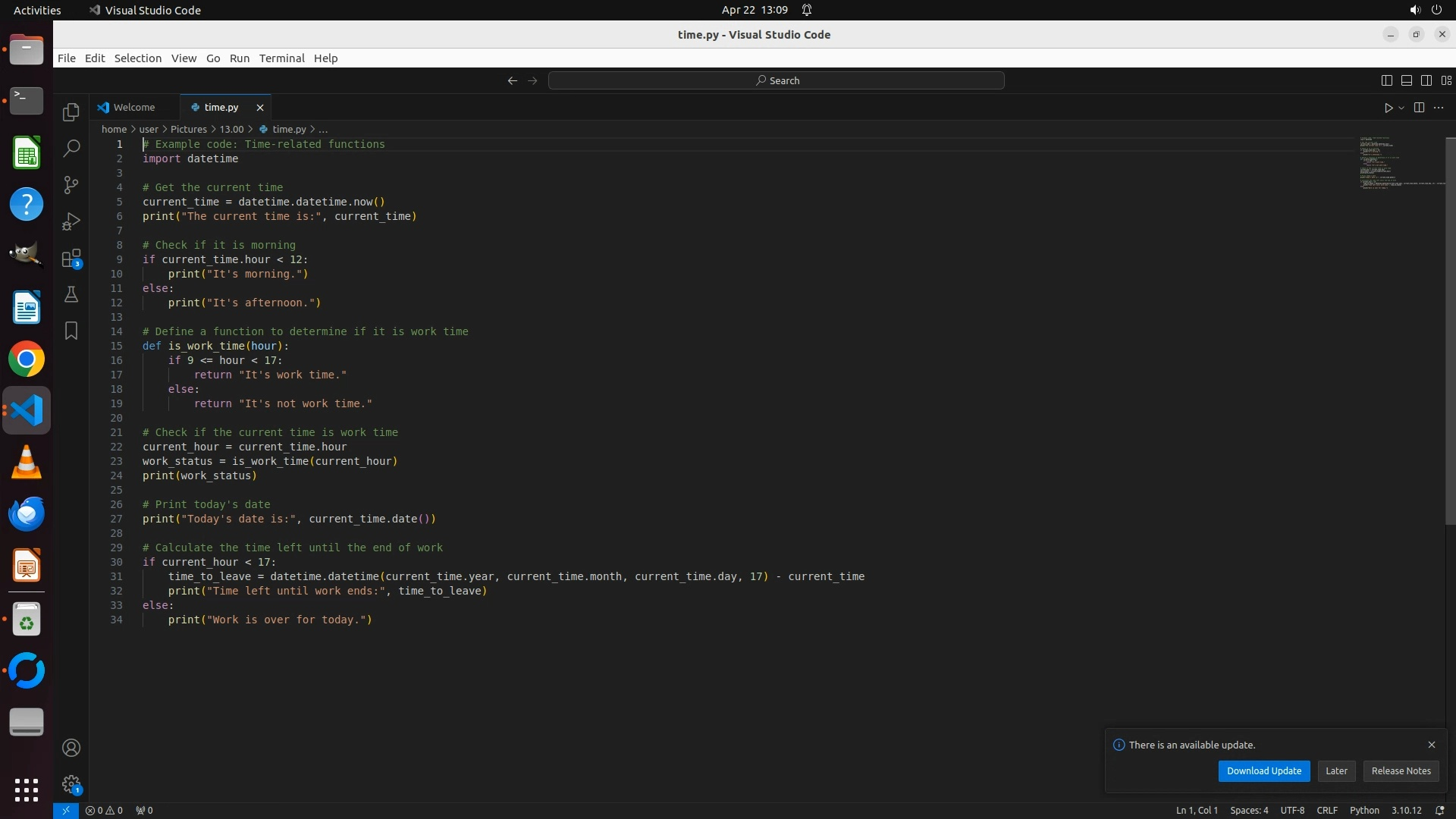Click the Run Python File play button

tap(1388, 108)
